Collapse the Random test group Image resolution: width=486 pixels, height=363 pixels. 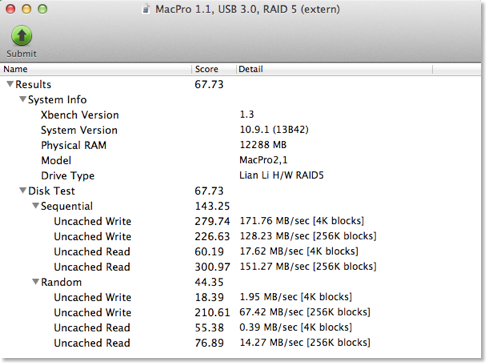tap(36, 282)
